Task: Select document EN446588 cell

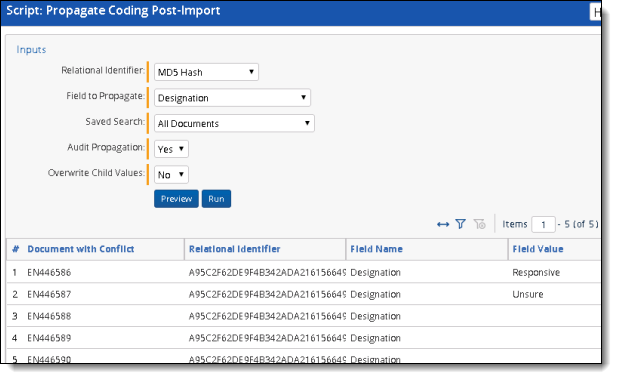Action: 49,316
